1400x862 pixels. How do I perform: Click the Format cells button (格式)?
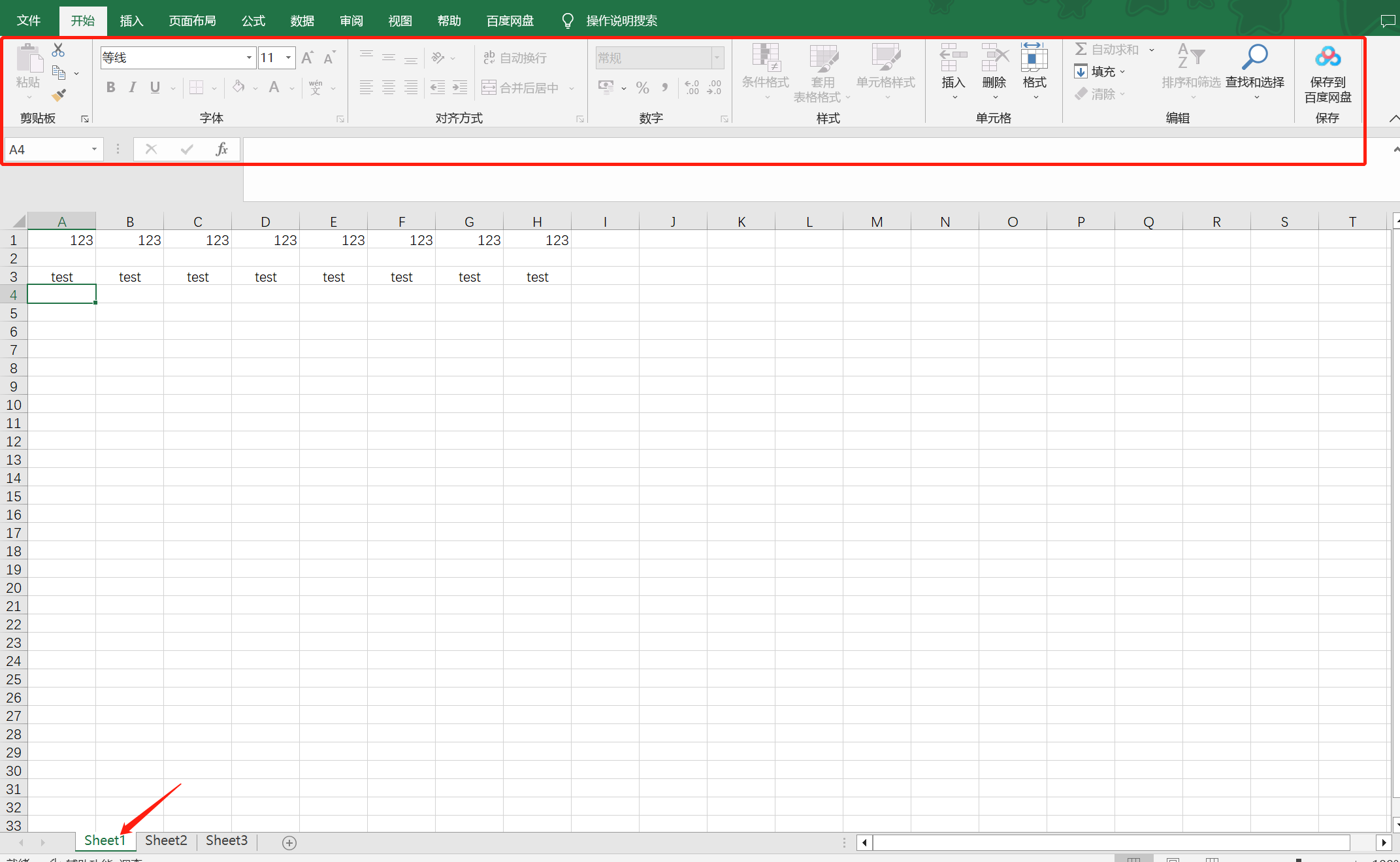tap(1035, 72)
